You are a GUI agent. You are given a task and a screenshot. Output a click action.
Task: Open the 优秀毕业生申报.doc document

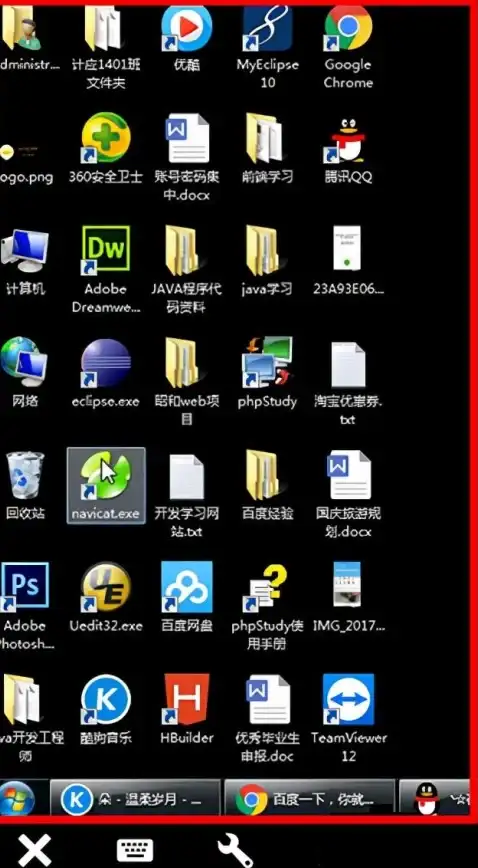269,700
